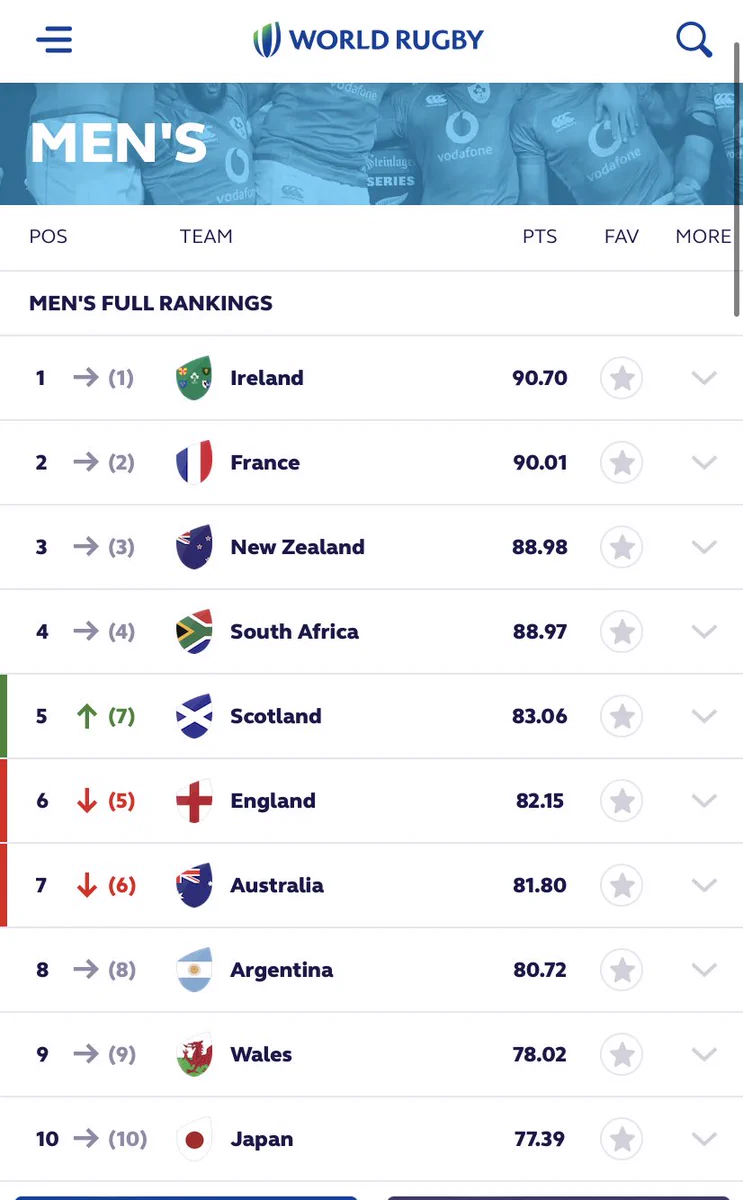The image size is (743, 1200).
Task: Click the TEAM column header
Action: (206, 237)
